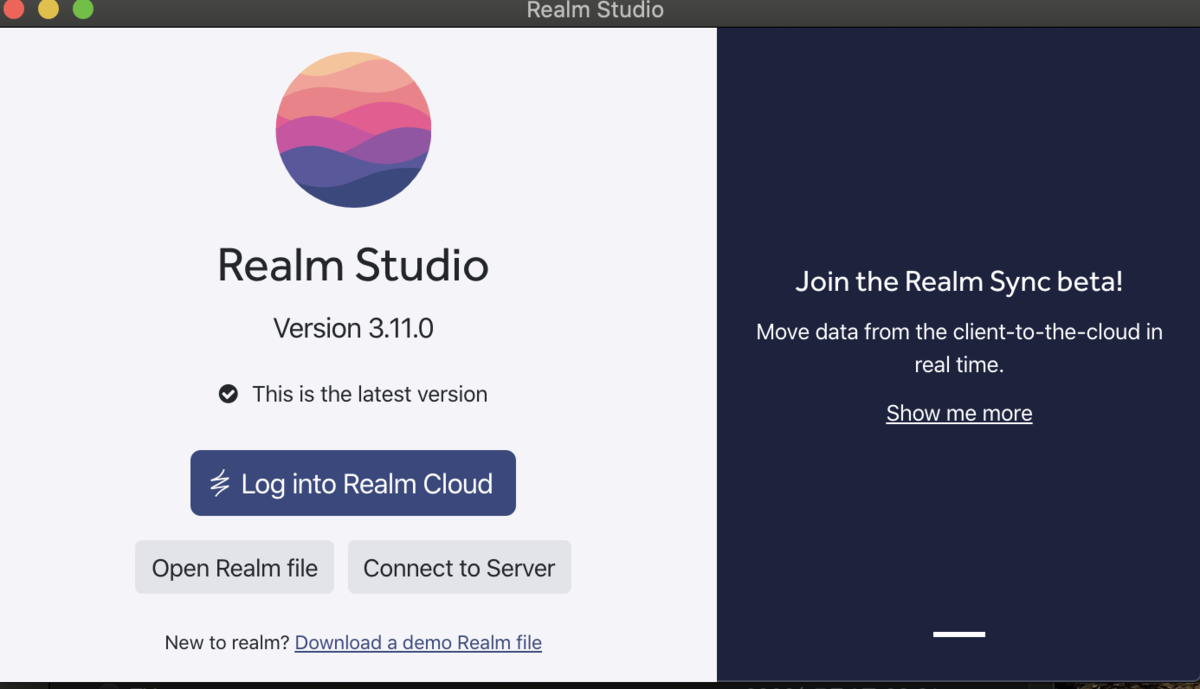This screenshot has width=1200, height=689.
Task: Click the latest version checkmark icon
Action: [228, 394]
